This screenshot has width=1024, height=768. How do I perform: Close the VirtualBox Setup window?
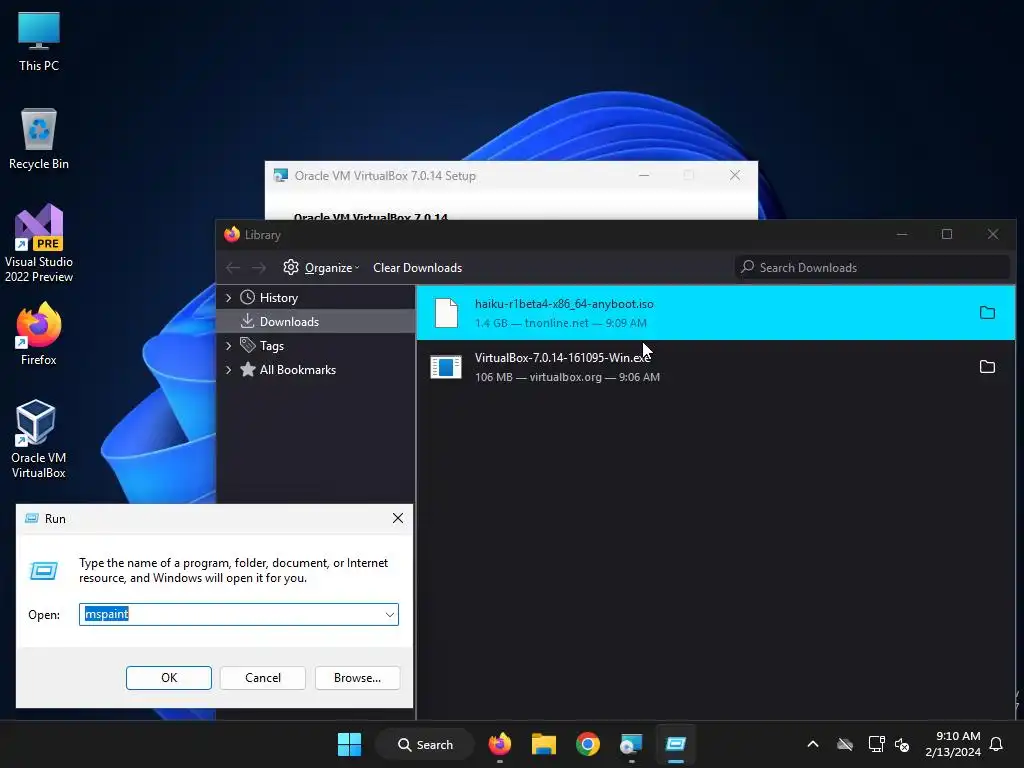735,175
